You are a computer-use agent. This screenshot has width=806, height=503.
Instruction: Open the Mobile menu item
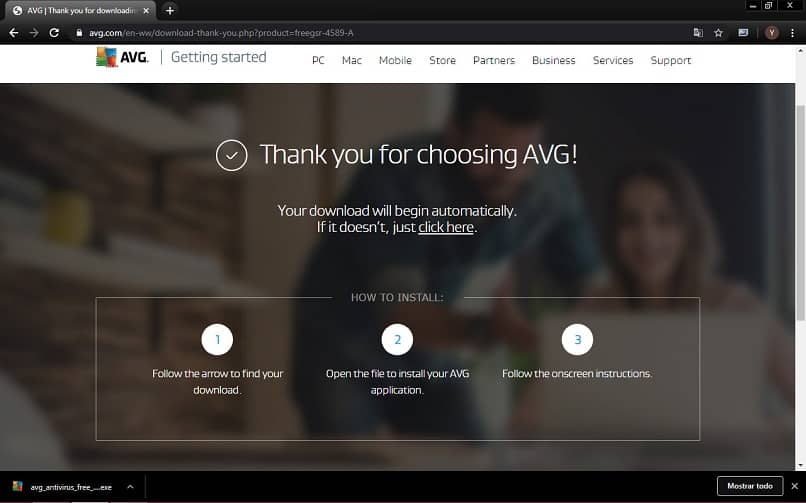395,60
